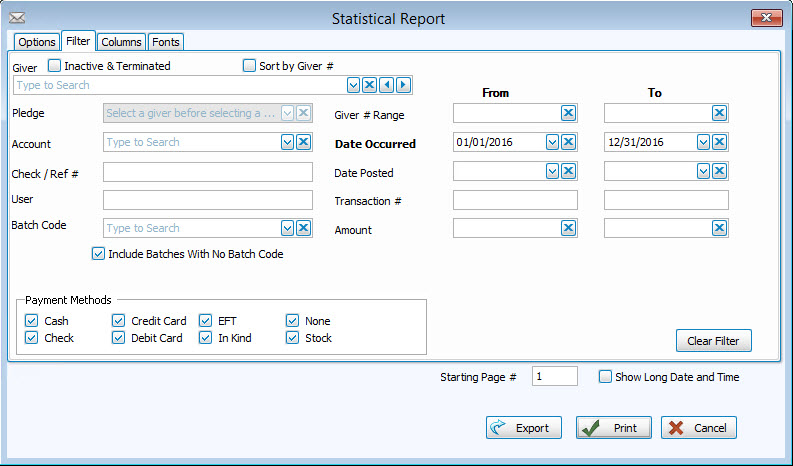
Task: Clear the Batch Code field with X icon
Action: (x=304, y=228)
